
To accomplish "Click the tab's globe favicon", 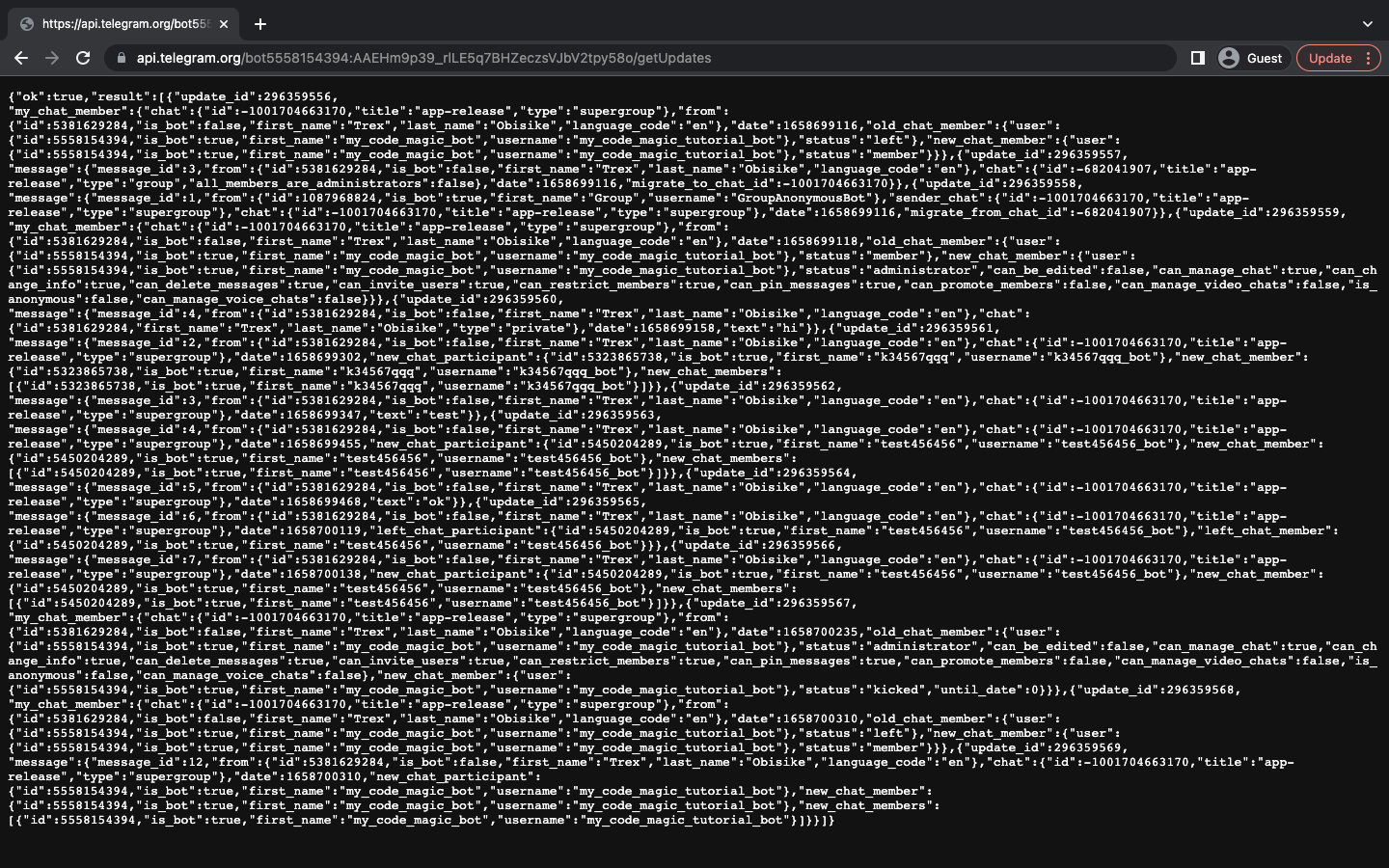I will click(x=27, y=24).
